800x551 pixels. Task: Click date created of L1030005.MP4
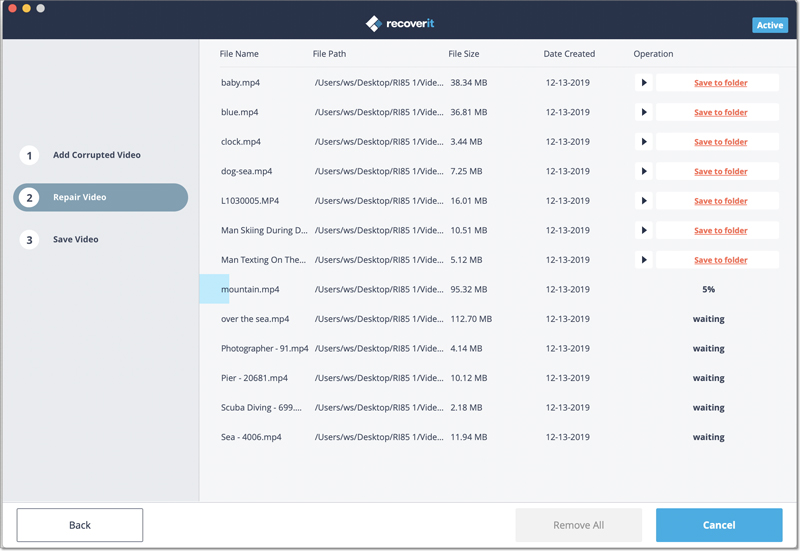(x=567, y=201)
